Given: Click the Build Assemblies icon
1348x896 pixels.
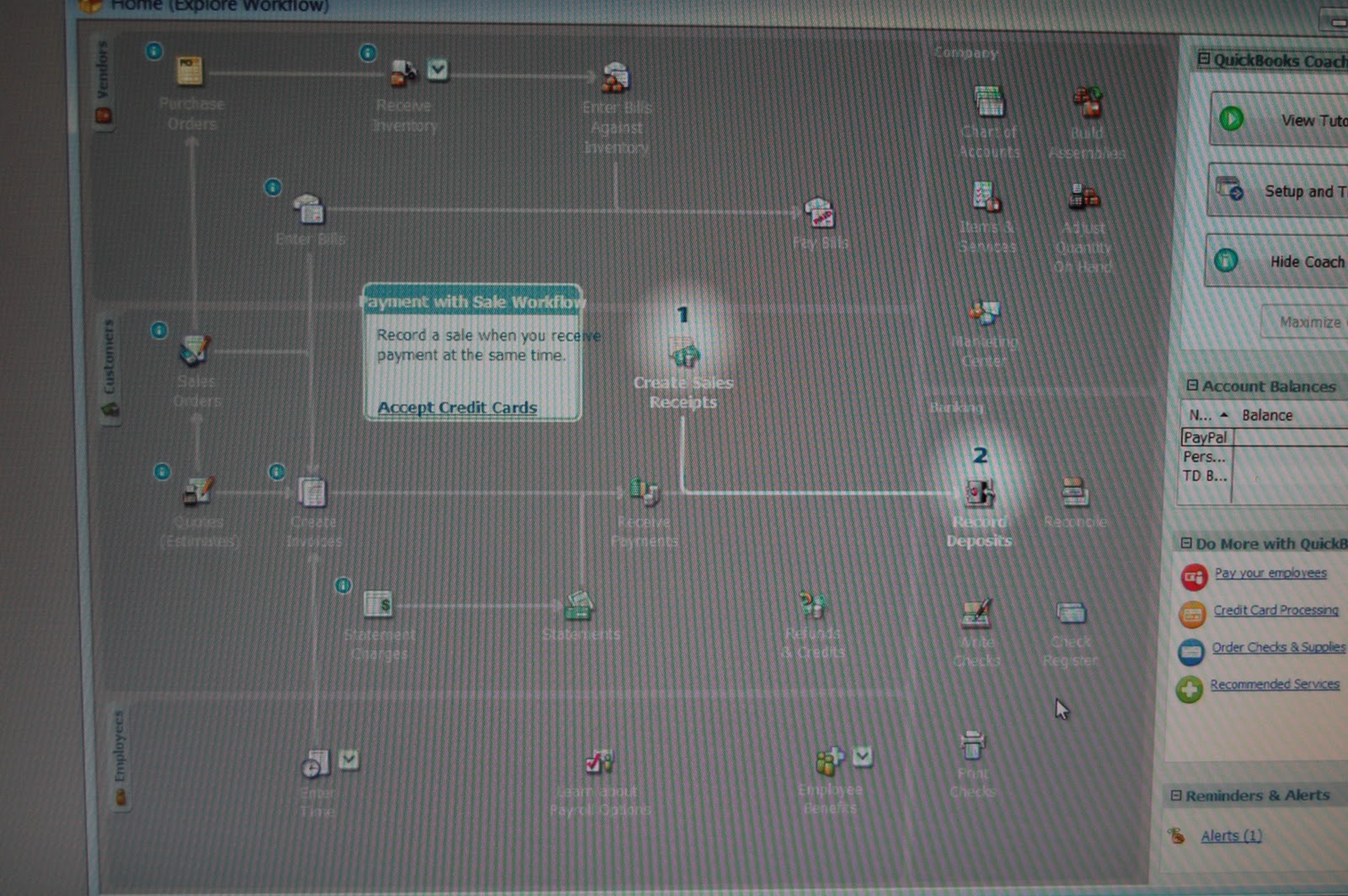Looking at the screenshot, I should 1087,102.
